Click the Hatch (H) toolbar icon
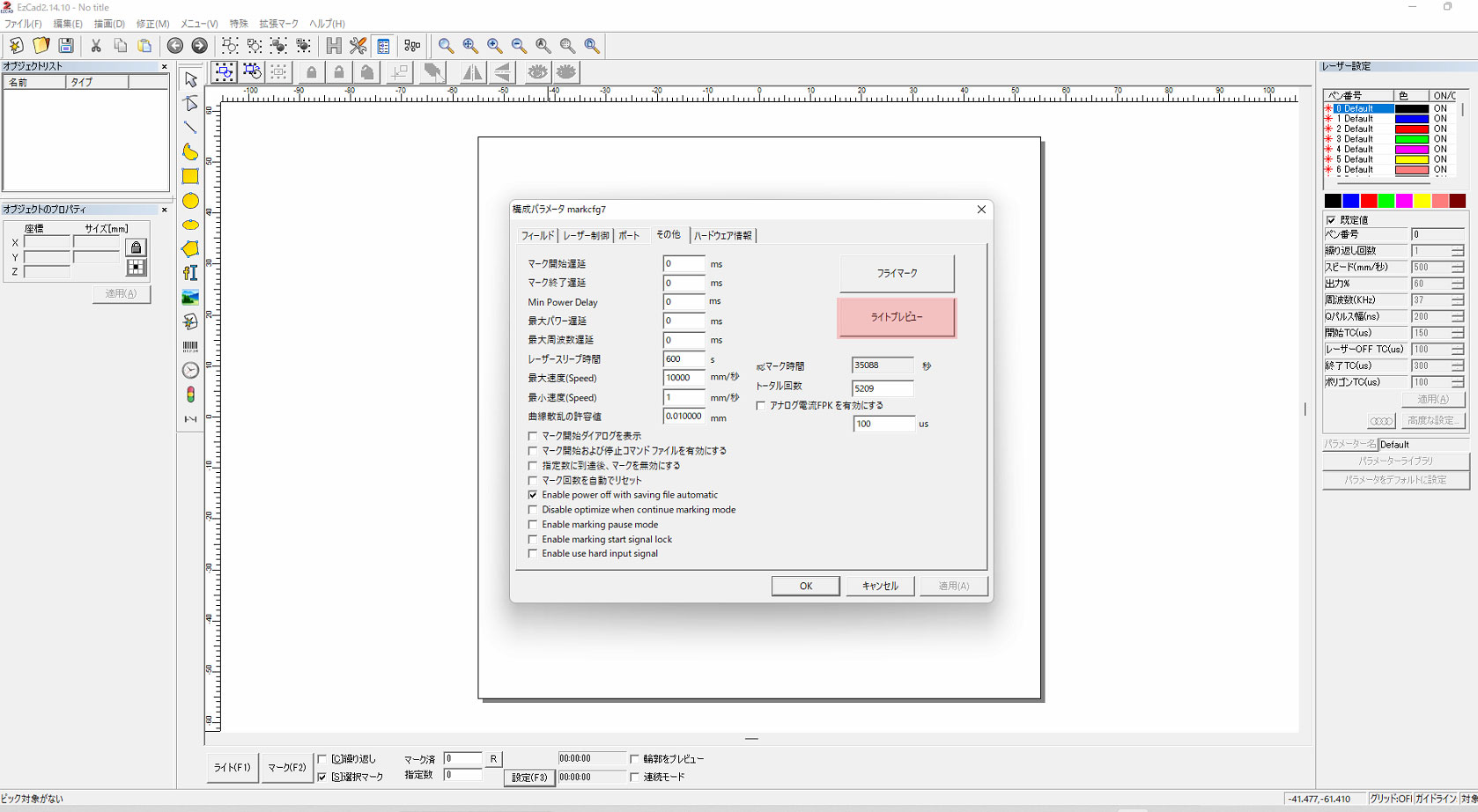This screenshot has height=812, width=1478. pyautogui.click(x=334, y=46)
